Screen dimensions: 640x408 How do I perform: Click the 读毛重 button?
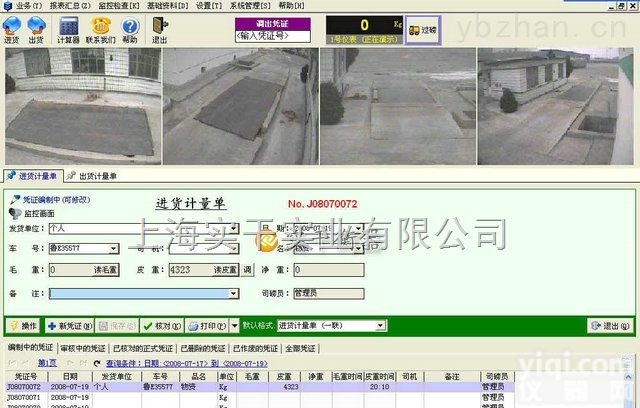coord(106,270)
